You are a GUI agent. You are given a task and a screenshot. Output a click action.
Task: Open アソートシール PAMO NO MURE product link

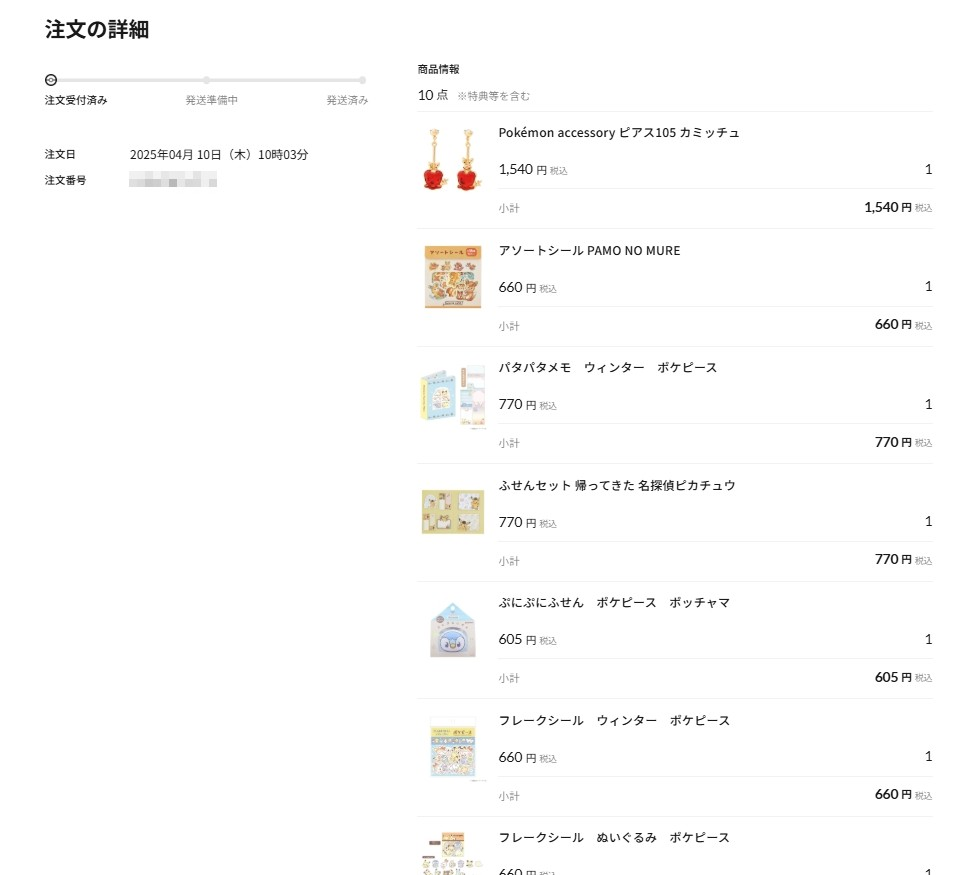[589, 251]
